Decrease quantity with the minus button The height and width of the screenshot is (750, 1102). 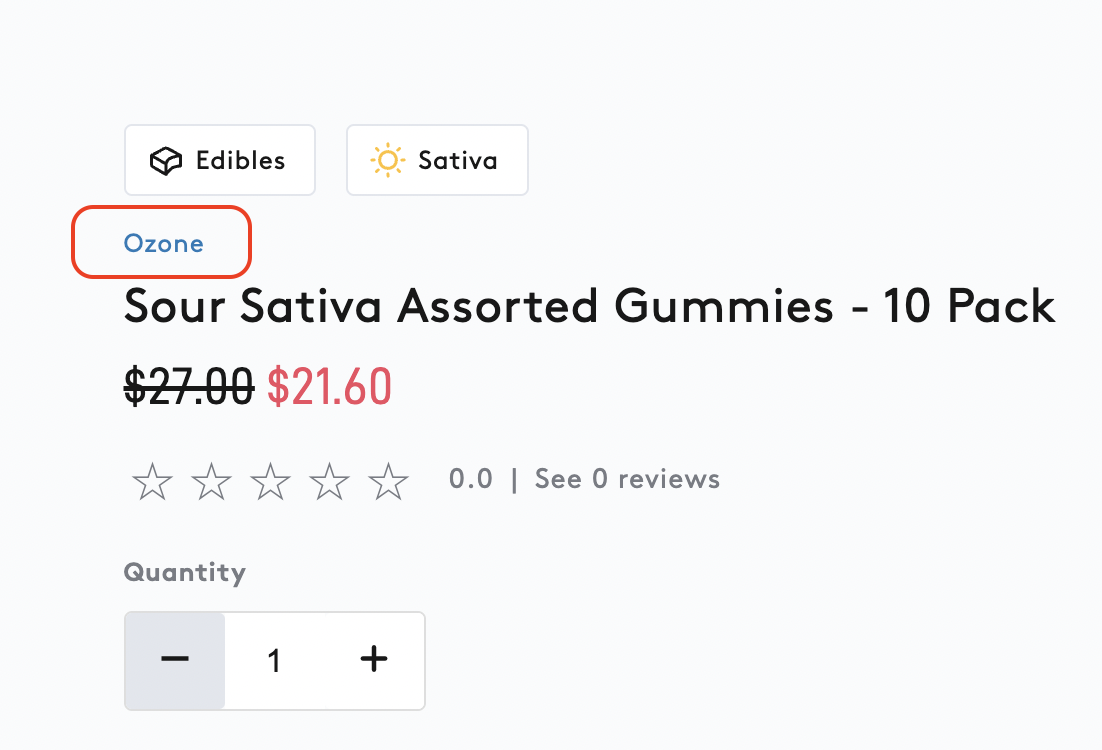click(175, 661)
